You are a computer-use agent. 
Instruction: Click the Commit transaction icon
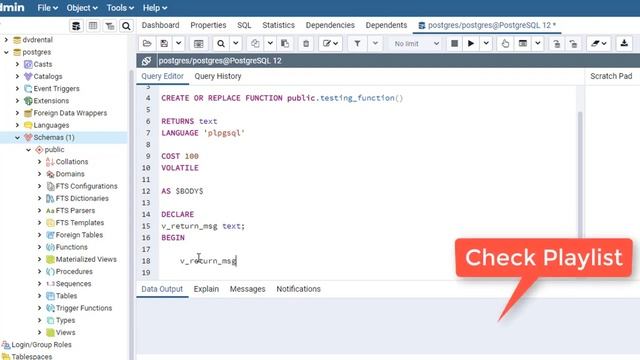pos(556,43)
